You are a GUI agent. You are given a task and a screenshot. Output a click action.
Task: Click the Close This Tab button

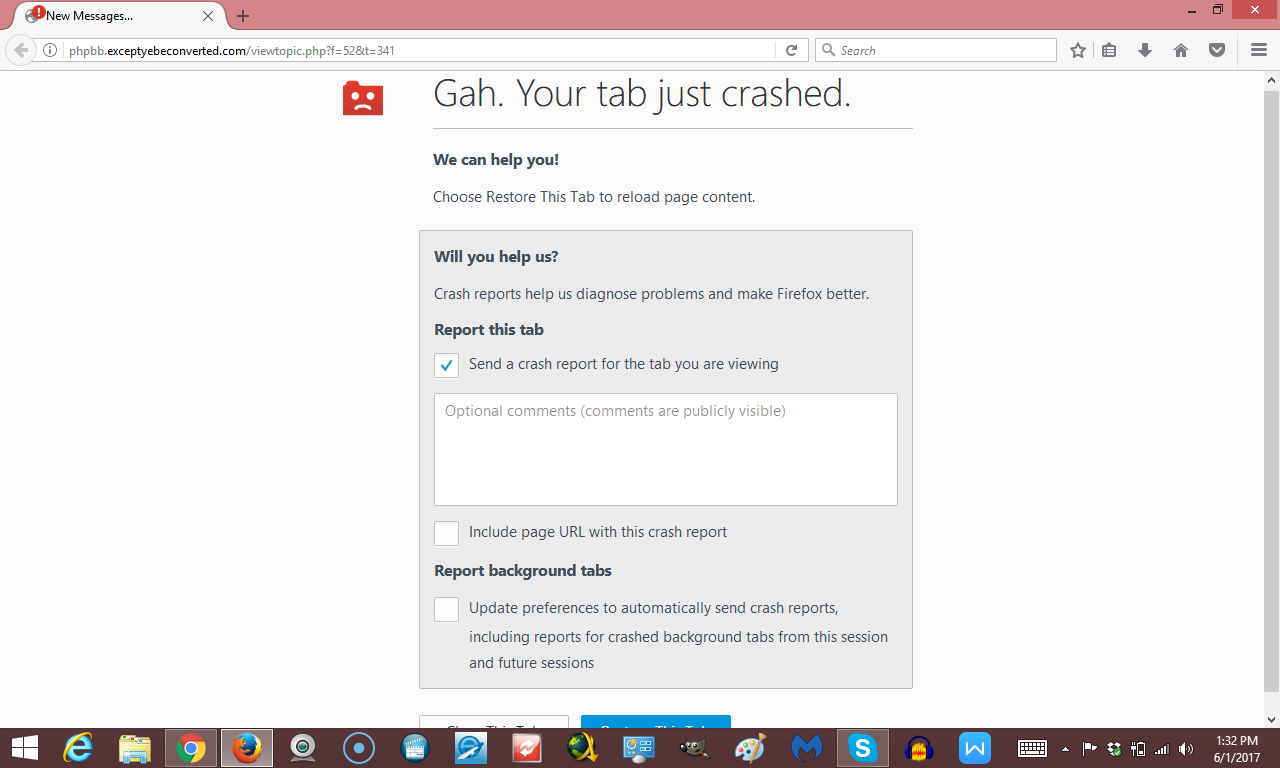(x=493, y=723)
